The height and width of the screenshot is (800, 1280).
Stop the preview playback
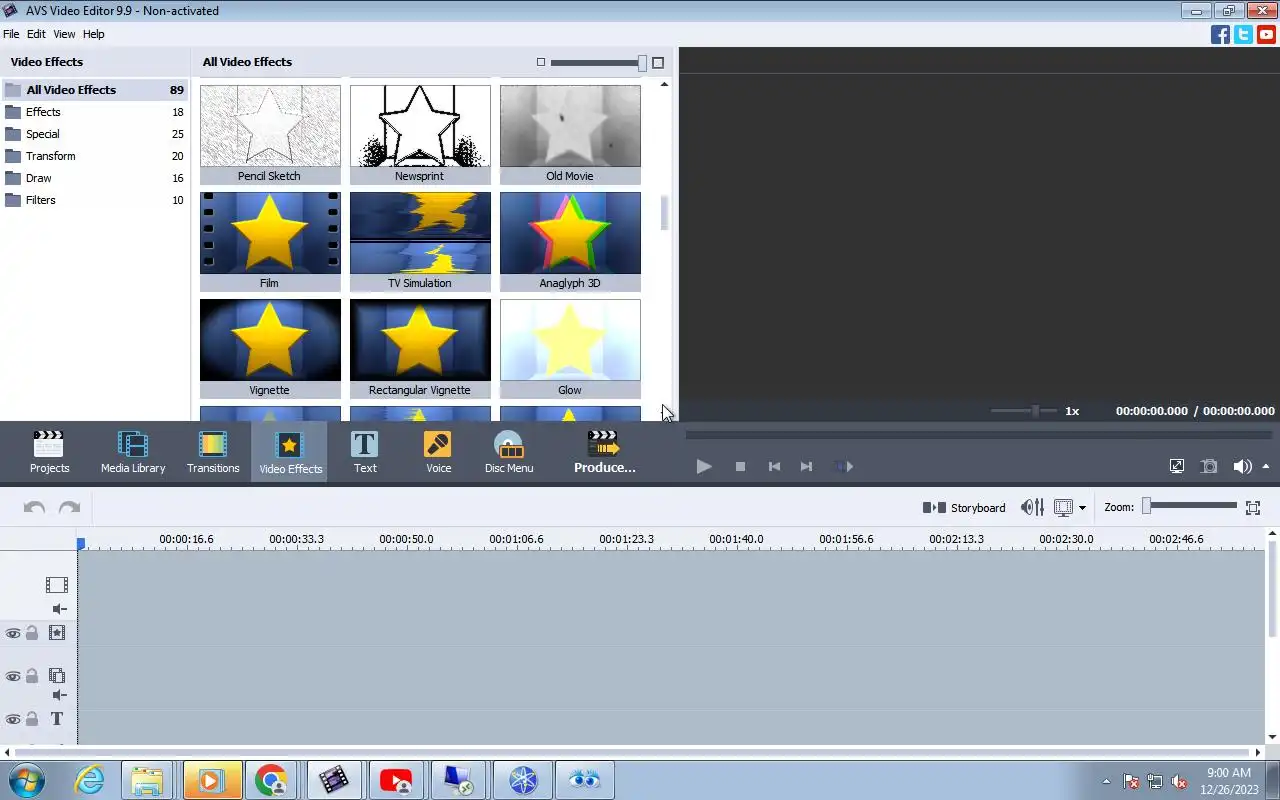(740, 466)
